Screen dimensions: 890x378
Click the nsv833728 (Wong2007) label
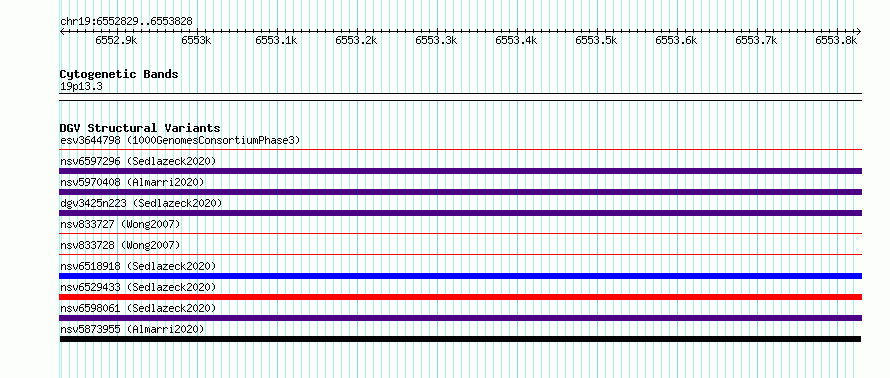[120, 245]
